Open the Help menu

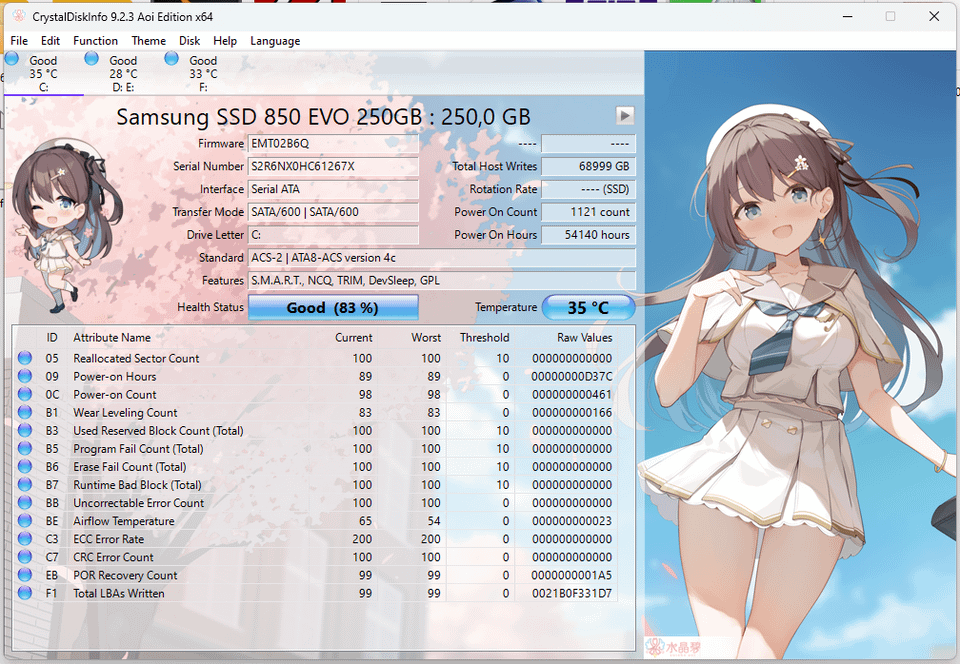[x=225, y=41]
